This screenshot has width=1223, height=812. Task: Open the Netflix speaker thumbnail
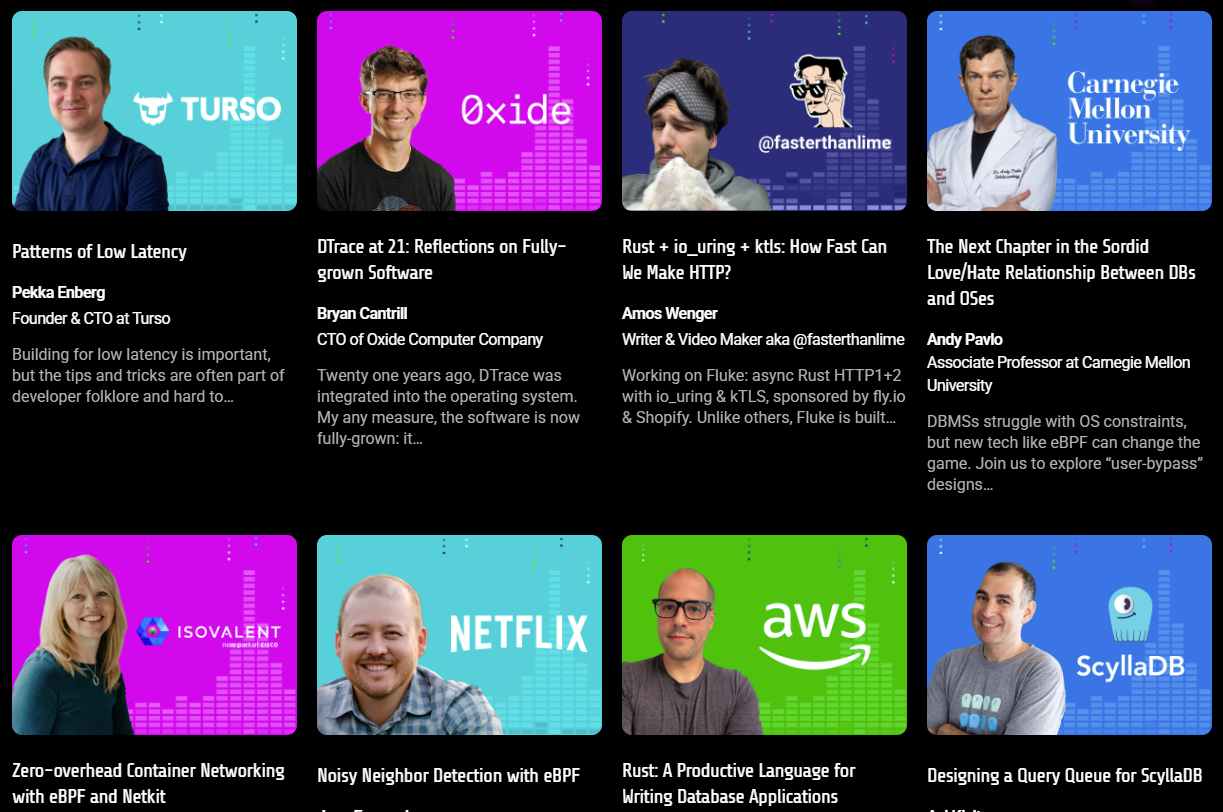(459, 635)
